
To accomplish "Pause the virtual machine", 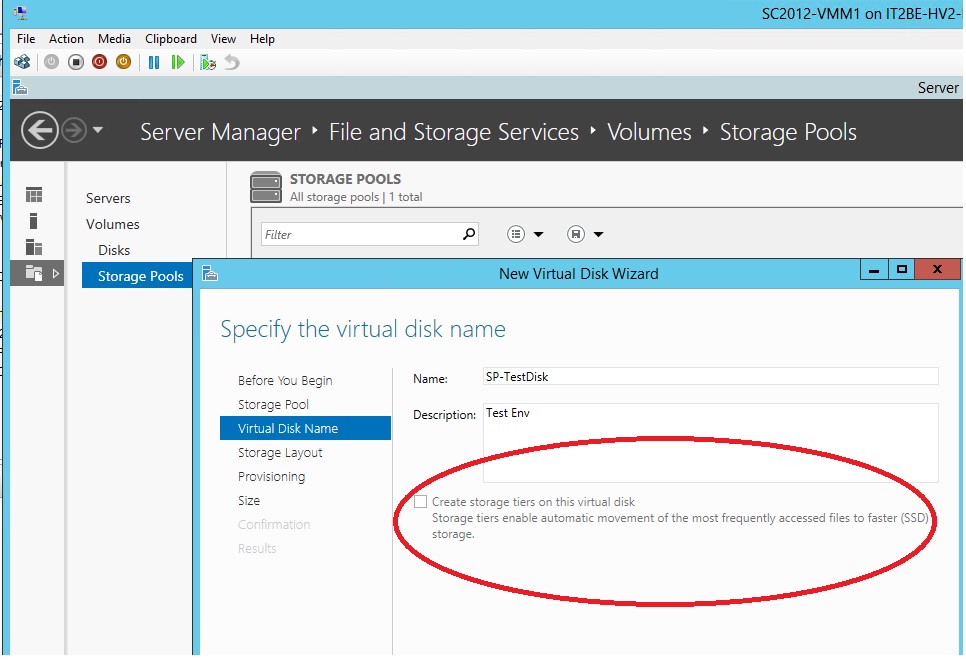I will (152, 62).
